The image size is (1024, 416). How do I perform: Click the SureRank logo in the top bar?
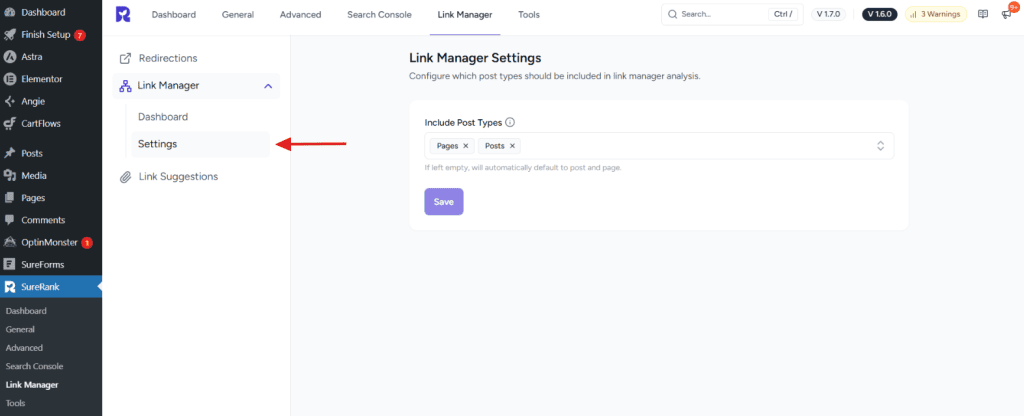point(123,14)
